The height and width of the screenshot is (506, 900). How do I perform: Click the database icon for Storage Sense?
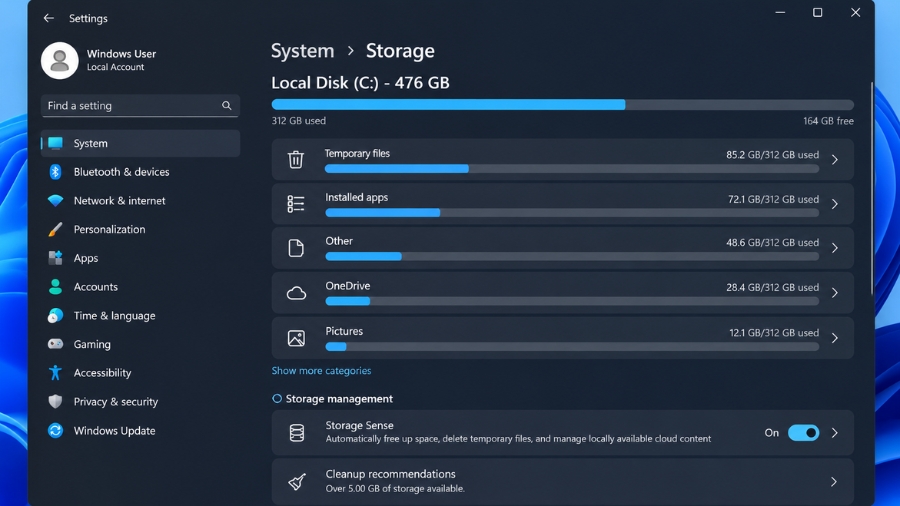tap(297, 433)
